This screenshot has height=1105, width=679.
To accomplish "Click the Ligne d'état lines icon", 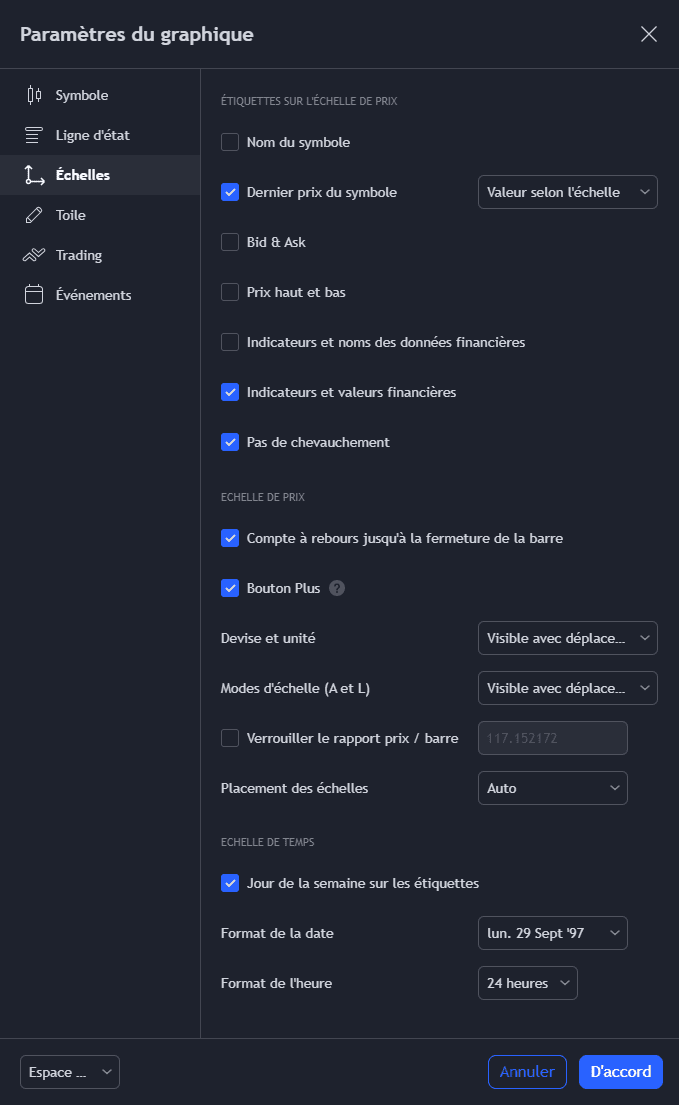I will (34, 135).
